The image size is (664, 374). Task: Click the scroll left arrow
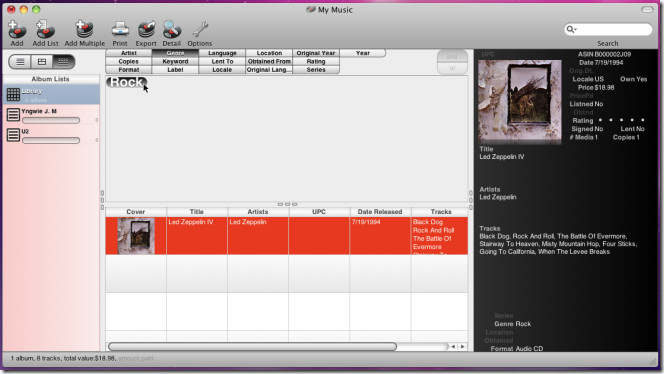pyautogui.click(x=453, y=347)
